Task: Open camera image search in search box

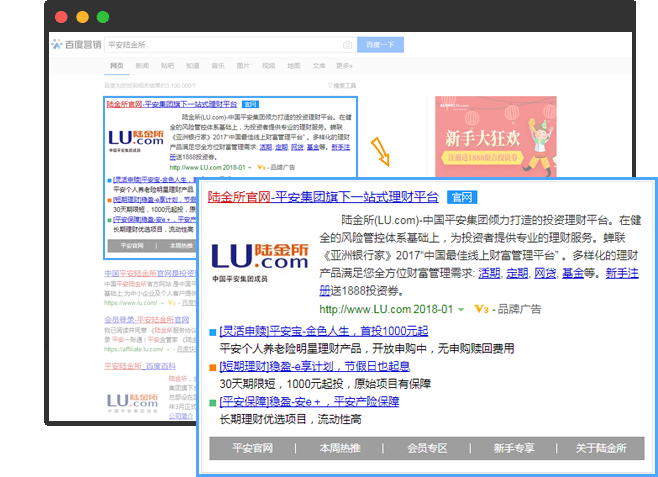Action: point(347,45)
